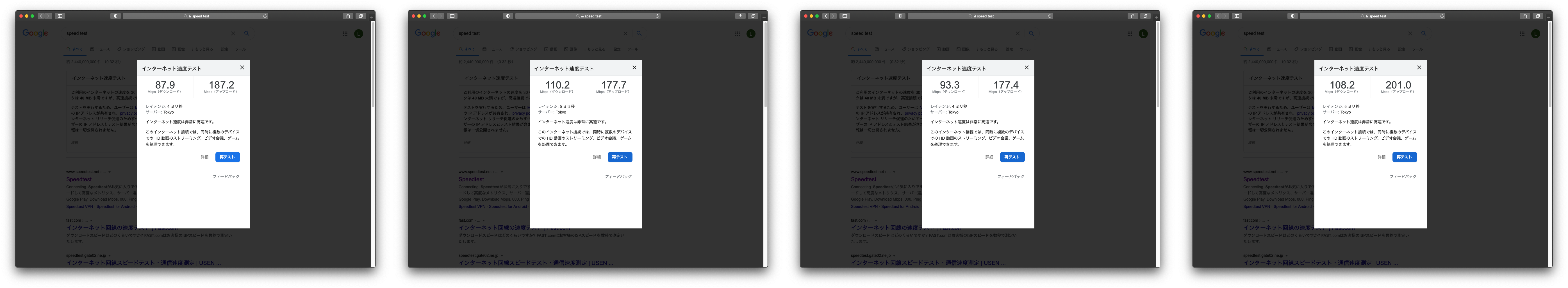The image size is (1568, 288).
Task: Click the privacy shield icon in the 93.3 Mbps window
Action: click(x=900, y=16)
